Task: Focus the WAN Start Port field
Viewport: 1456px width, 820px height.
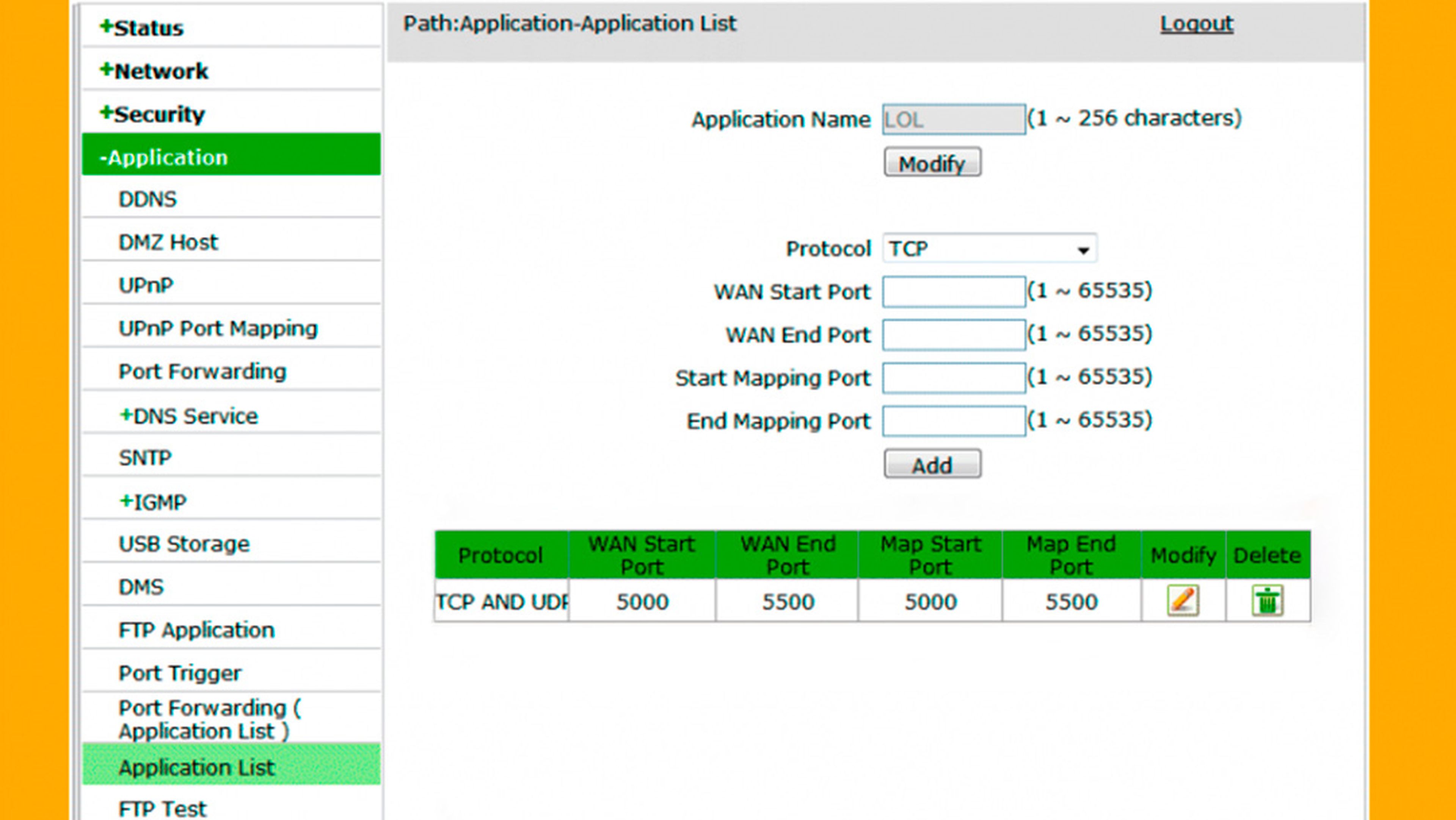Action: pyautogui.click(x=954, y=292)
